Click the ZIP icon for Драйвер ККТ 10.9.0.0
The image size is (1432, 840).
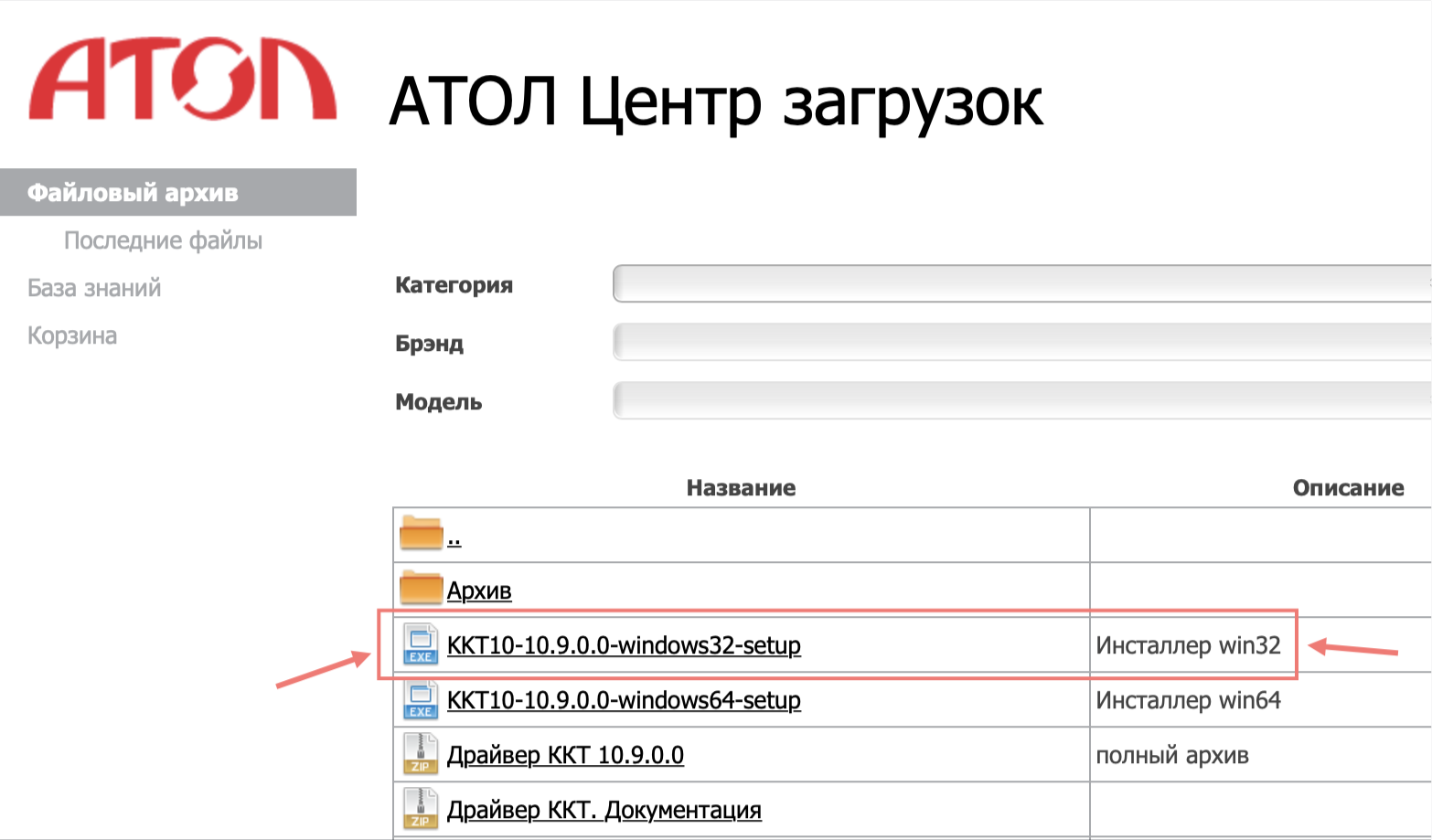point(421,754)
